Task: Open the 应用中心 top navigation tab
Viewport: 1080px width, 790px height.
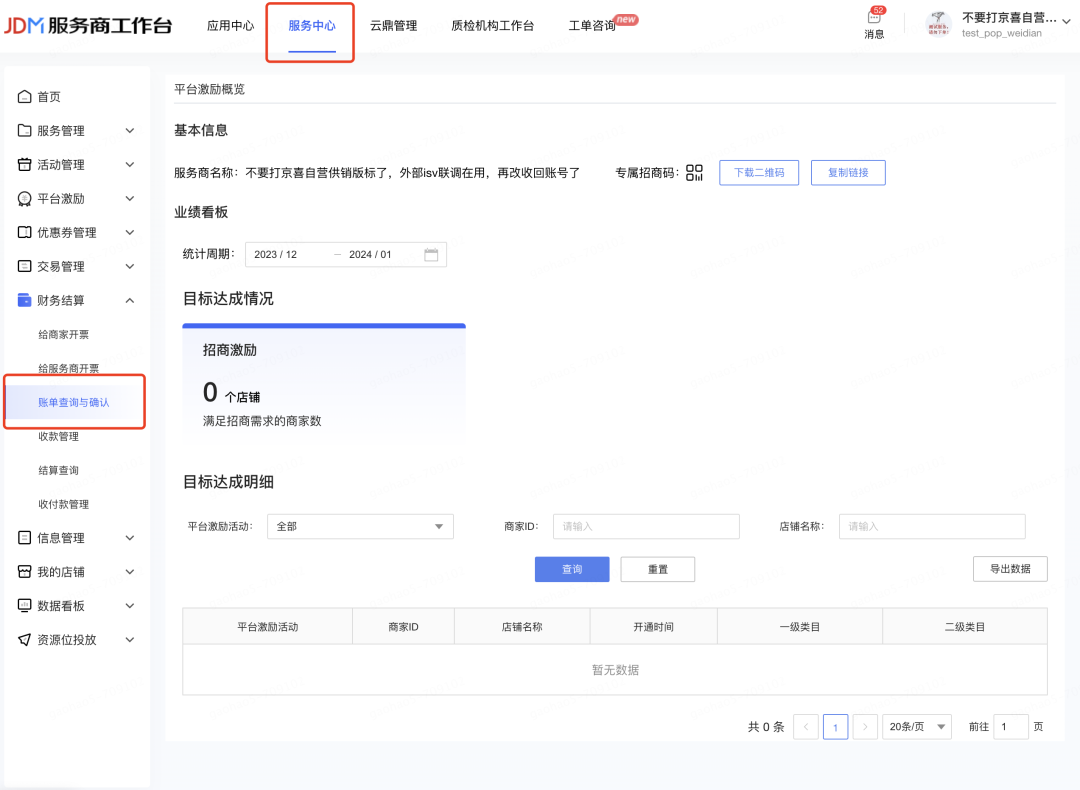Action: (x=230, y=26)
